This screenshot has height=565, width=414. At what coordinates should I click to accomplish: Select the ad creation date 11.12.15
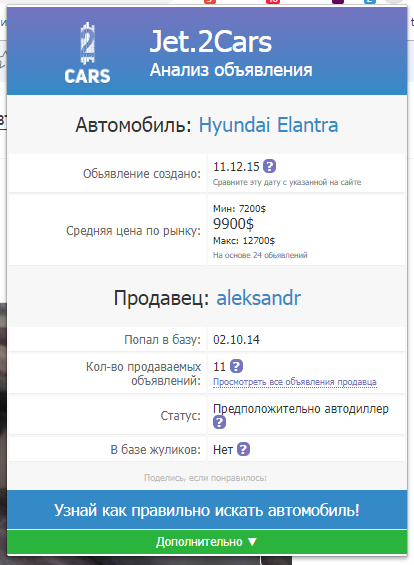[236, 166]
